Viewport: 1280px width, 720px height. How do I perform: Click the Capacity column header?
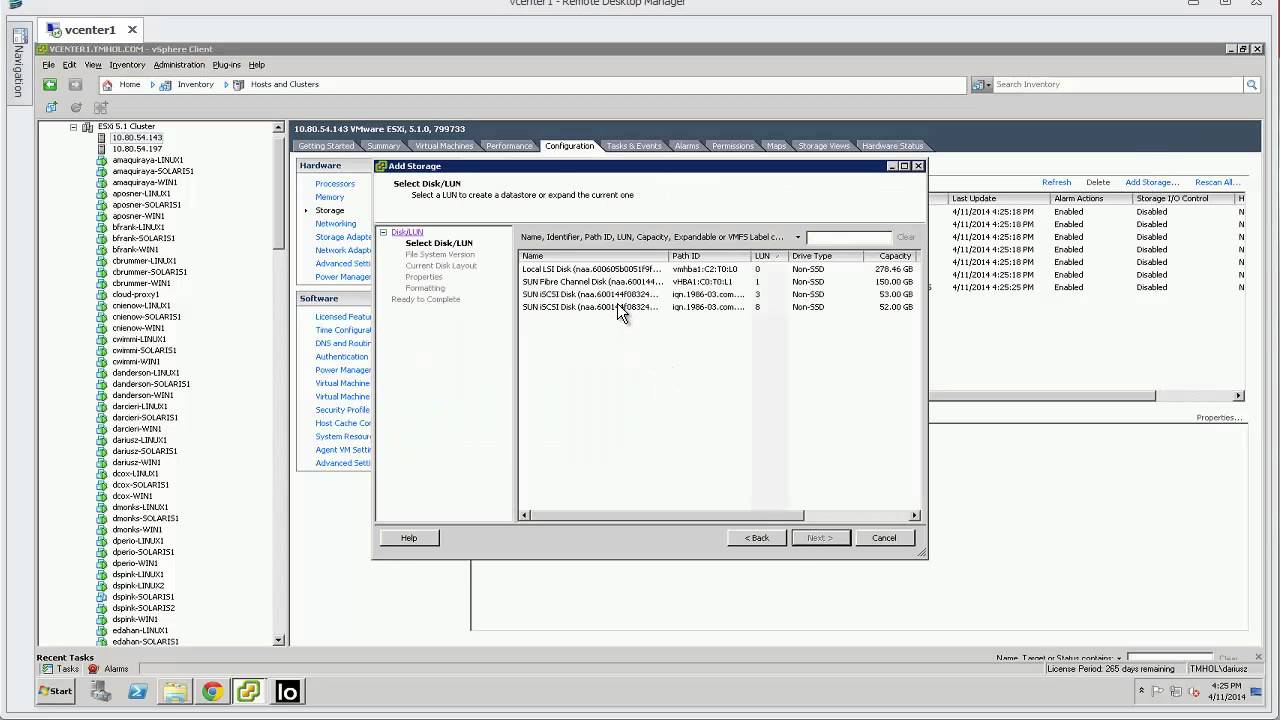point(890,256)
